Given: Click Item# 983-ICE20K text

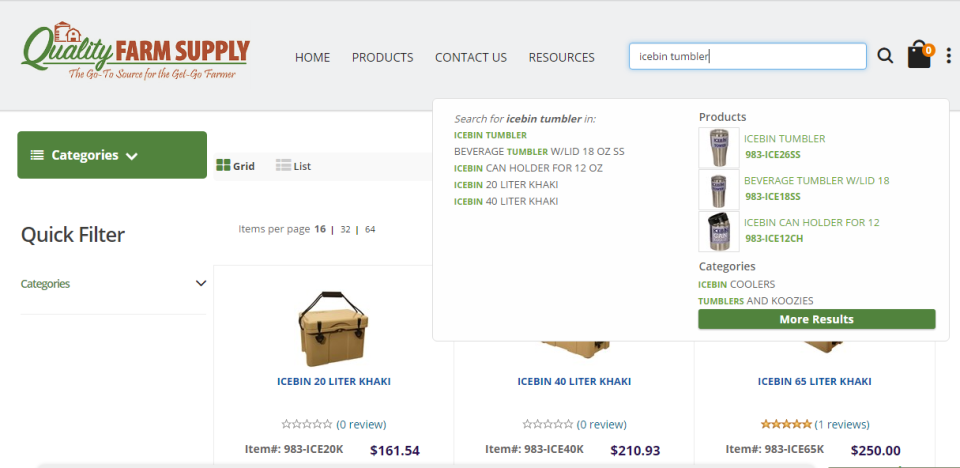Looking at the screenshot, I should click(x=294, y=449).
